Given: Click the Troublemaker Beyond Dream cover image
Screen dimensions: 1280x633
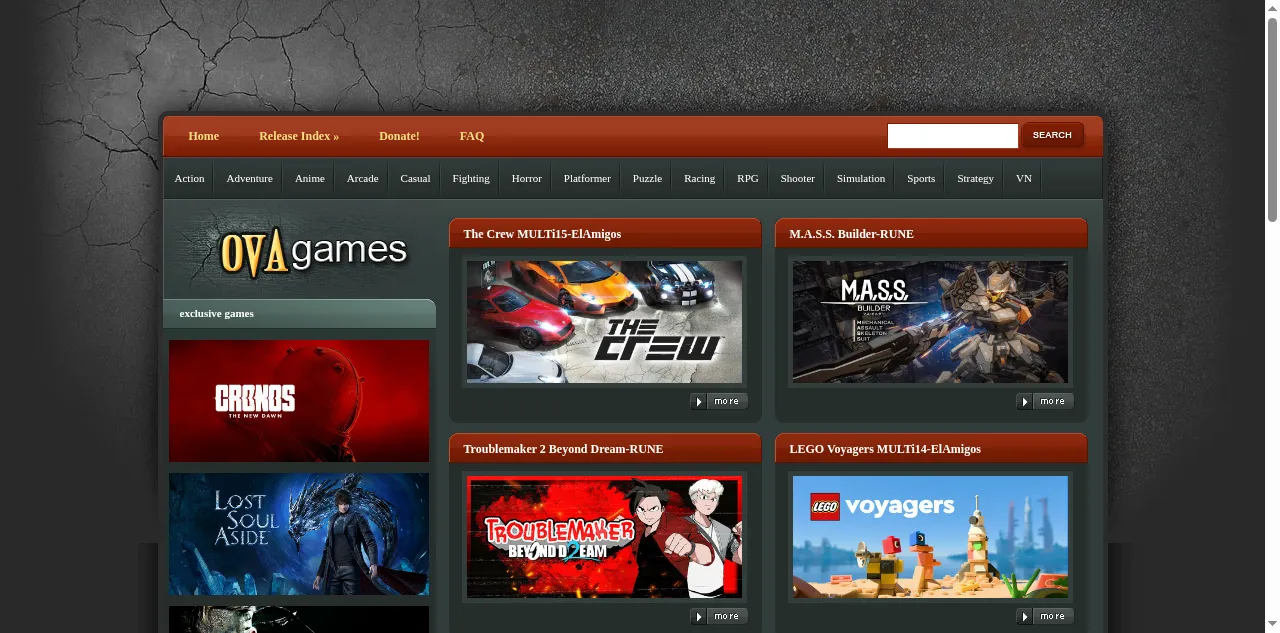Looking at the screenshot, I should click(x=604, y=537).
